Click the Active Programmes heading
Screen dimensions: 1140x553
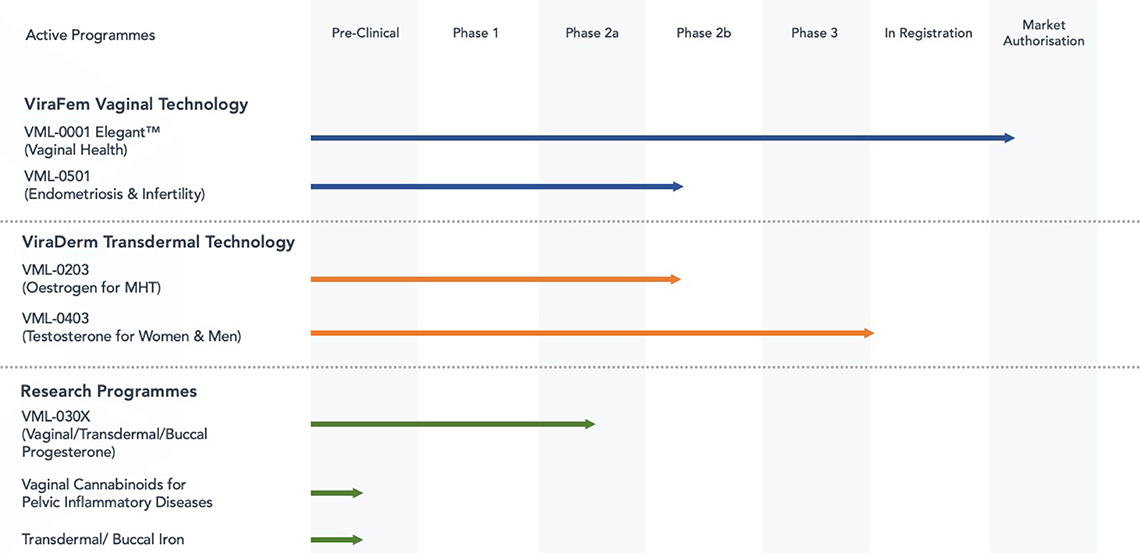[x=90, y=35]
